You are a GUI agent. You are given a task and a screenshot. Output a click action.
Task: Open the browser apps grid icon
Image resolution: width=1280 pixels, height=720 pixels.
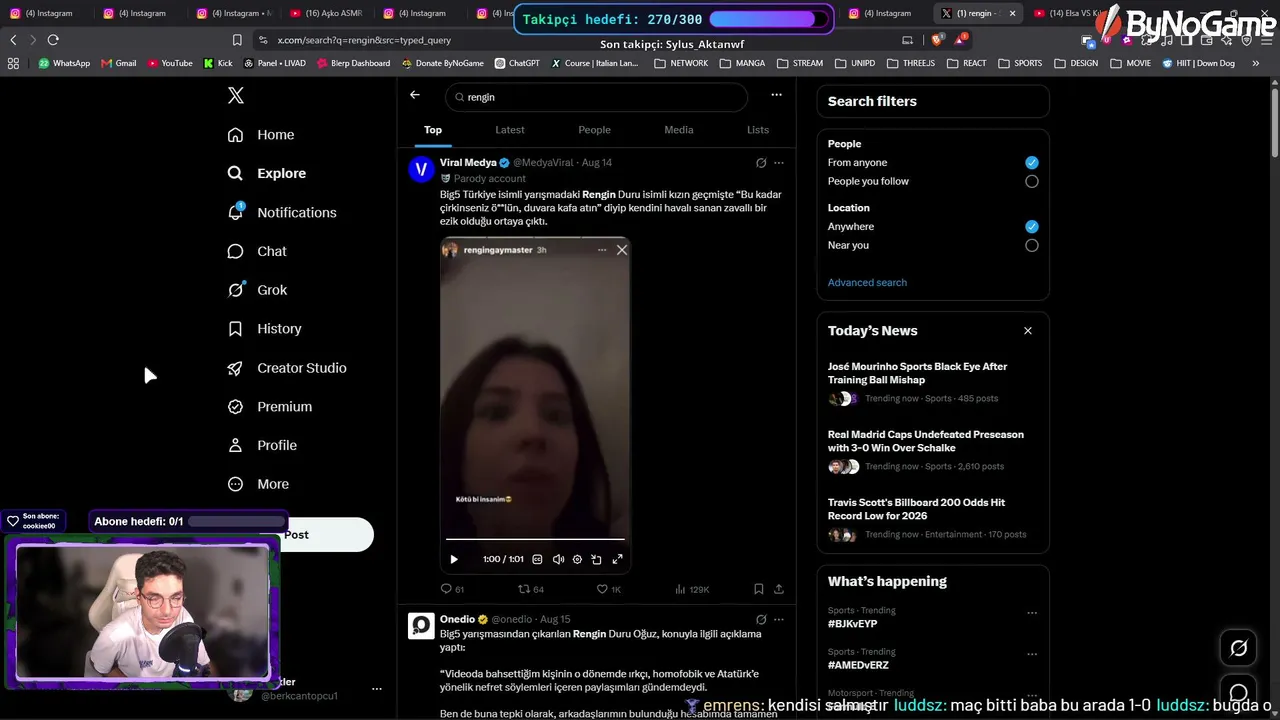[x=13, y=63]
